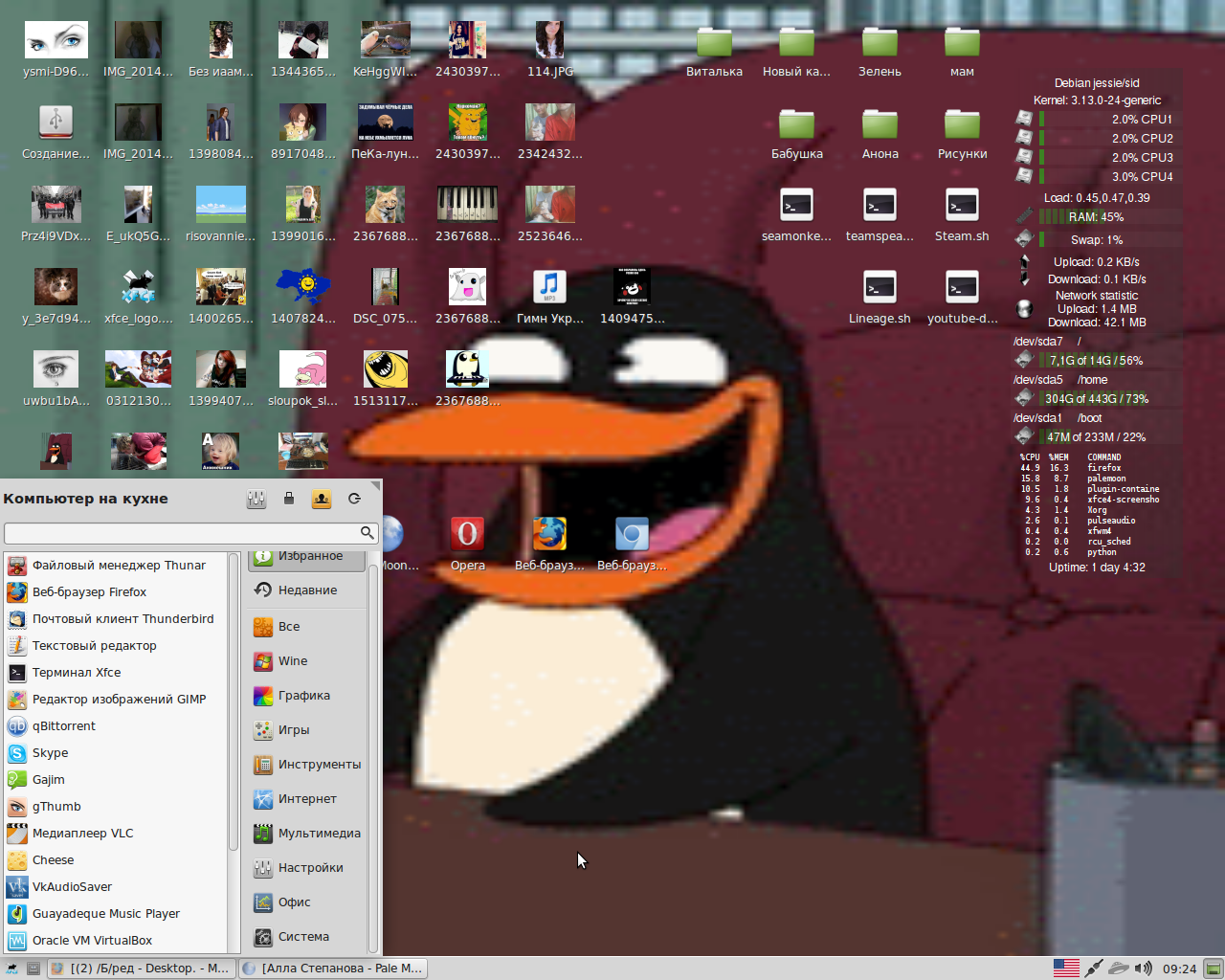Screen dimensions: 1225x980
Task: Launch Oracle VM VirtualBox
Action: click(x=115, y=941)
